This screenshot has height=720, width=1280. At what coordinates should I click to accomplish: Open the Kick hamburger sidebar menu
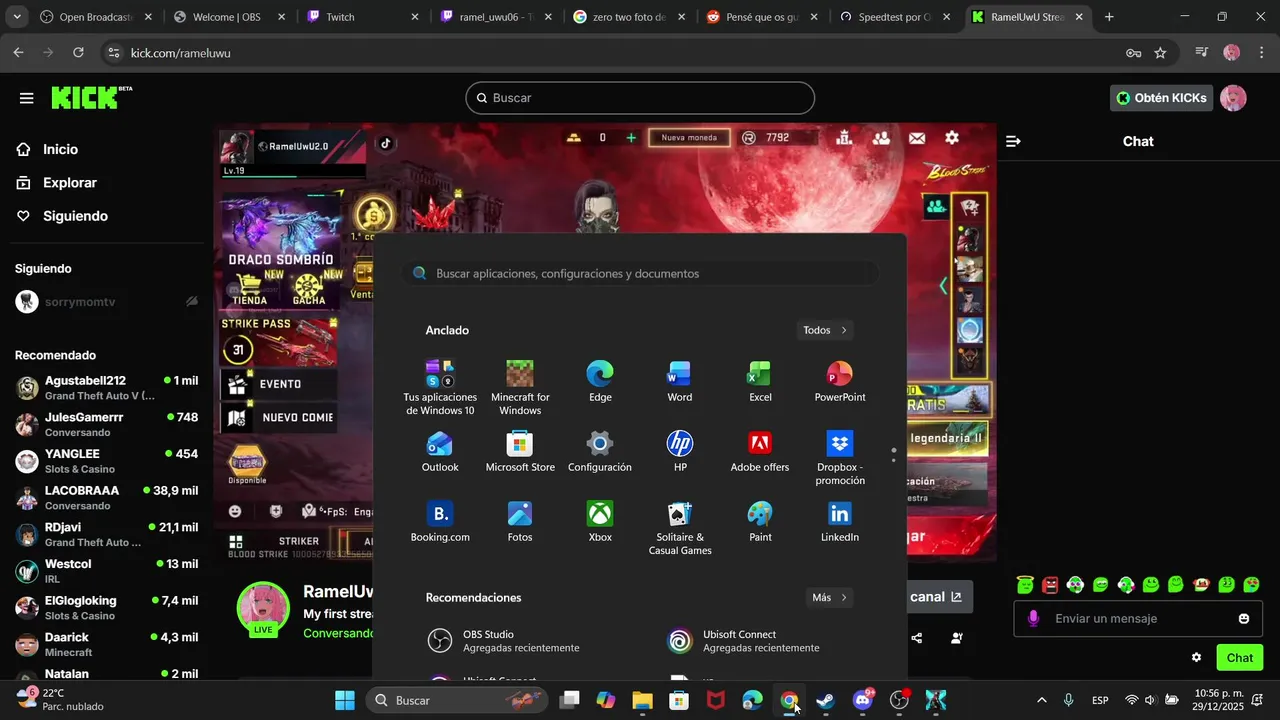pos(26,98)
